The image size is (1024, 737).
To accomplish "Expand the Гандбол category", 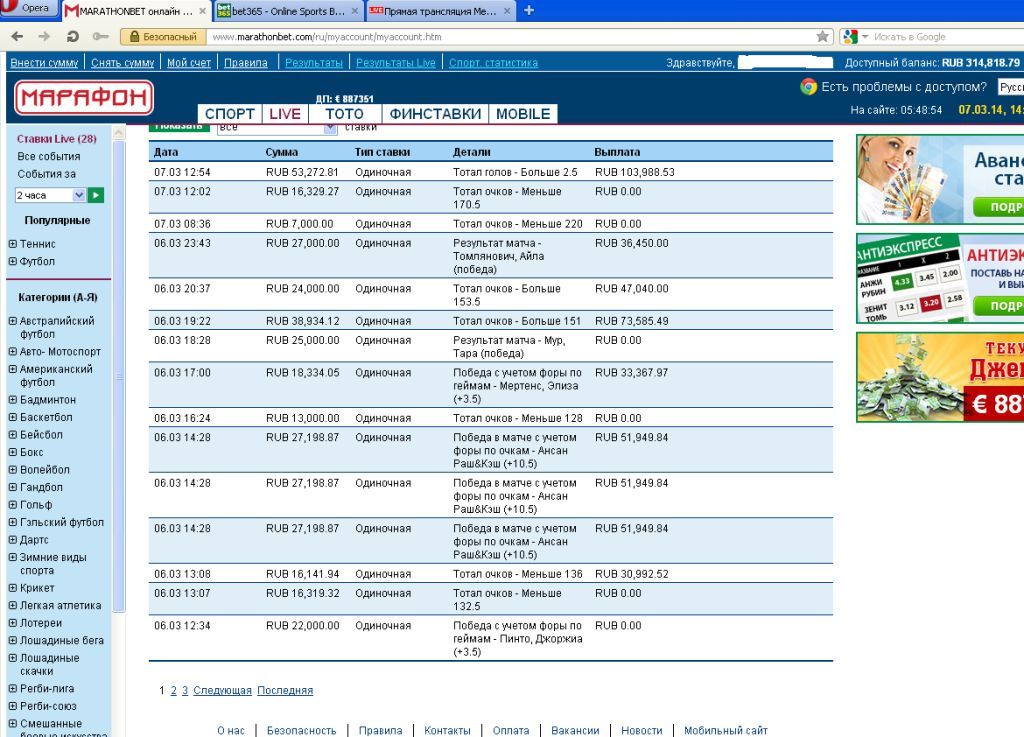I will pos(12,487).
